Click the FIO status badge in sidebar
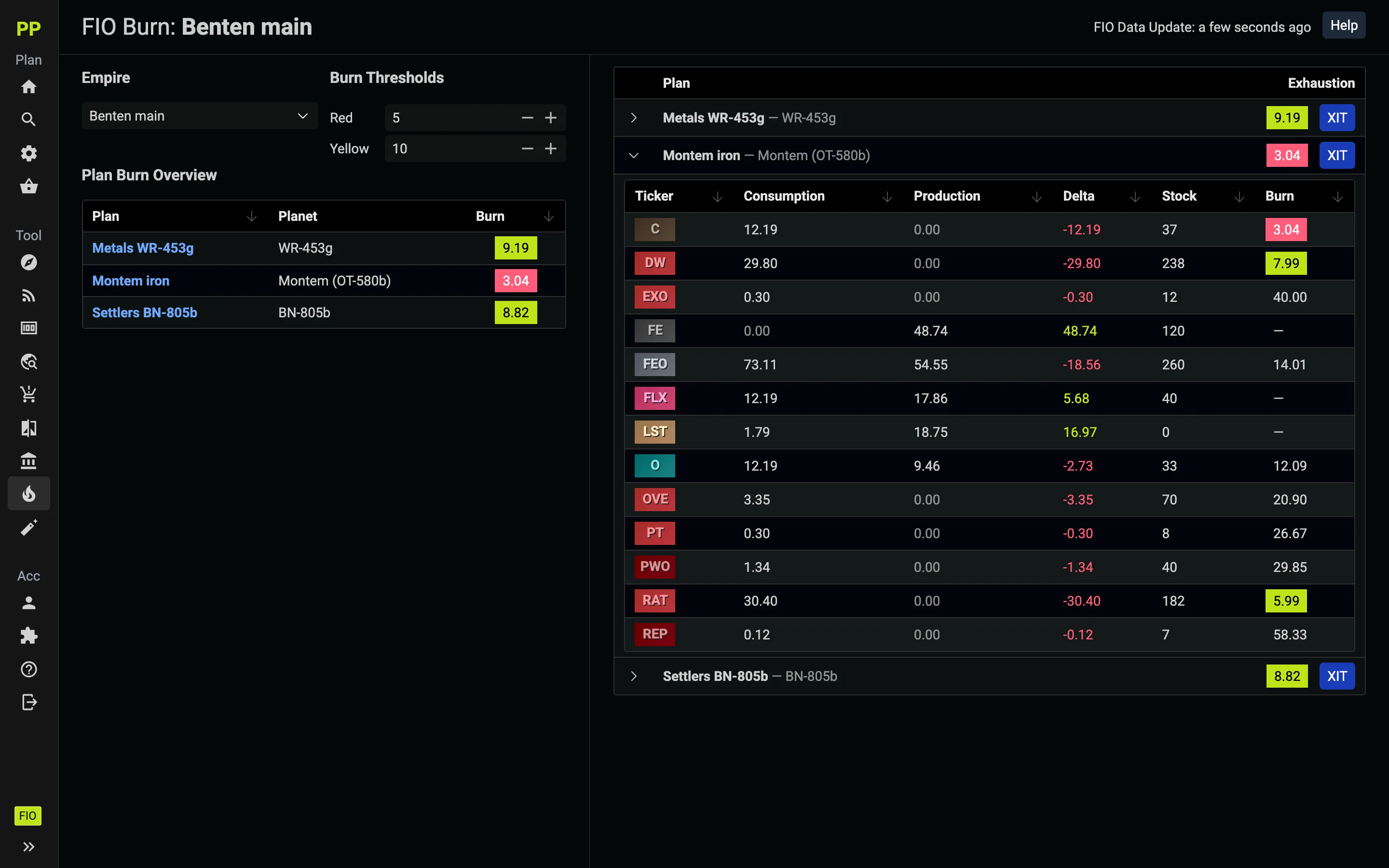This screenshot has width=1389, height=868. pyautogui.click(x=27, y=816)
